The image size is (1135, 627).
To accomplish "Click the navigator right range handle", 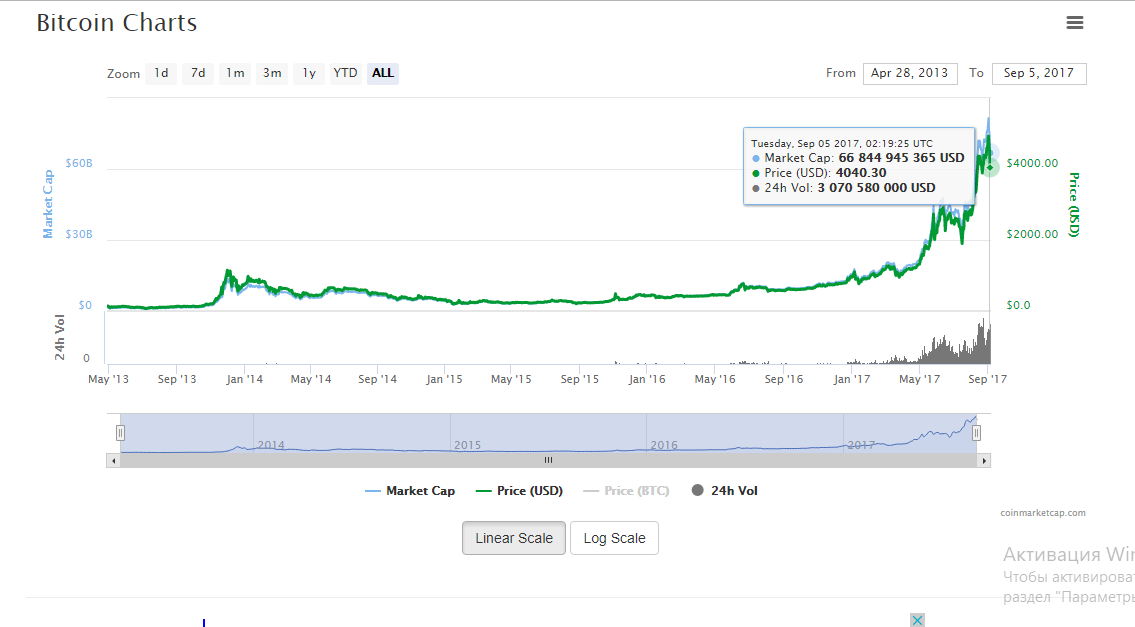I will click(x=977, y=433).
